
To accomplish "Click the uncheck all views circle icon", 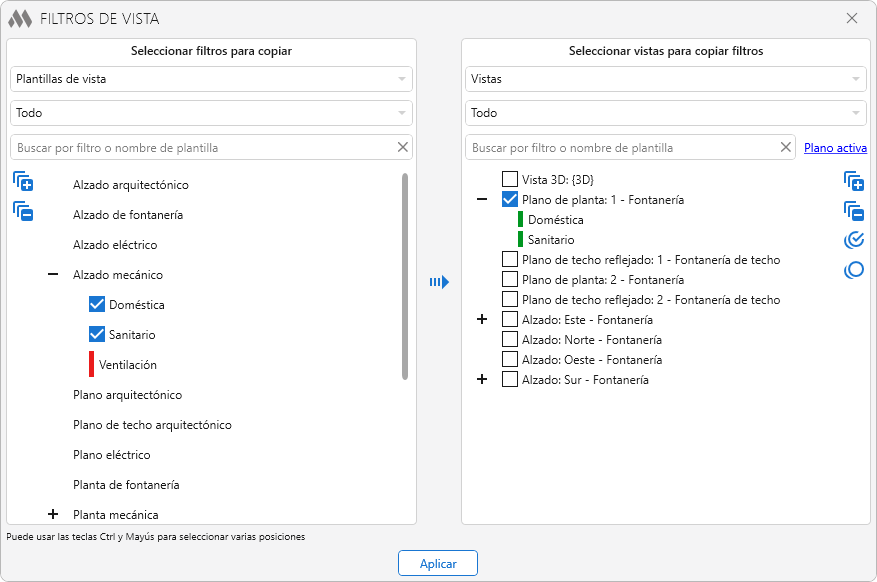I will pos(853,270).
